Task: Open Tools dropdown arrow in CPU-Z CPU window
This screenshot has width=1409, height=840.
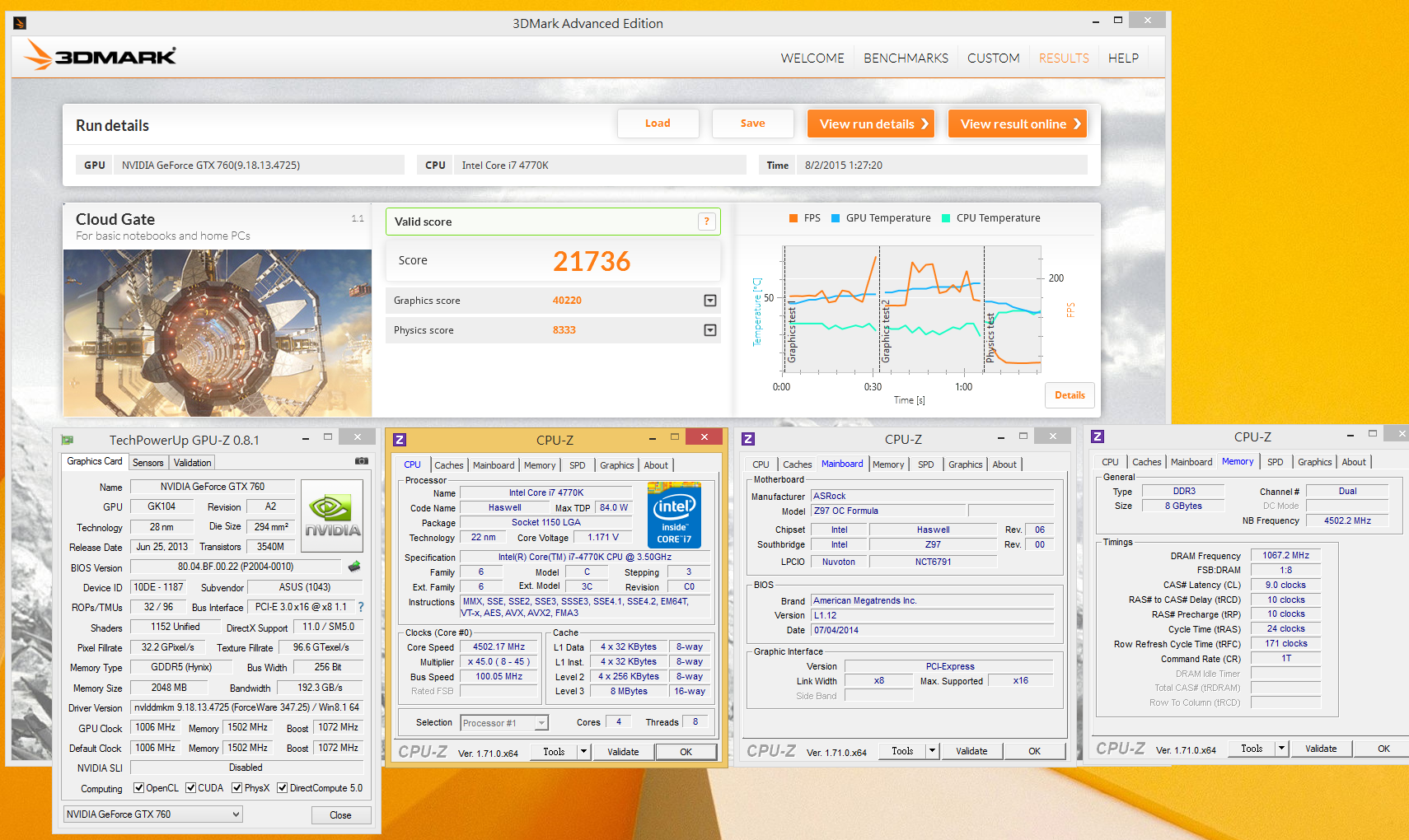Action: tap(583, 752)
